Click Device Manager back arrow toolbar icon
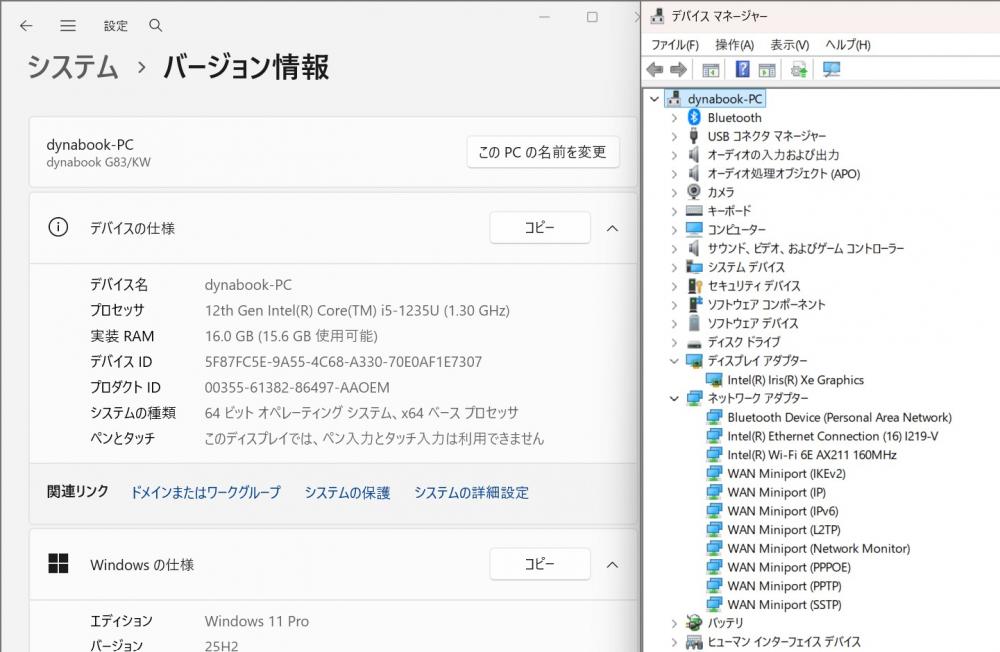Viewport: 1000px width, 652px height. 655,70
